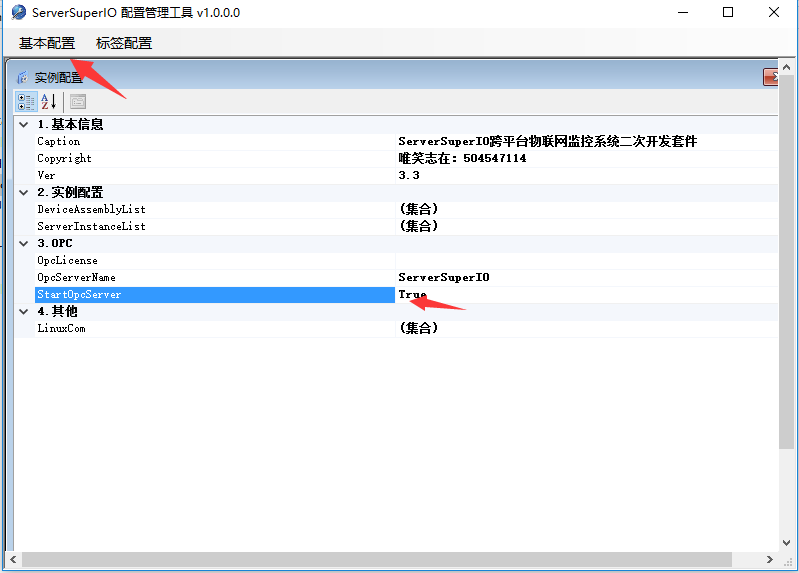
Task: Click the horizontal scrollbar left arrow
Action: coord(13,560)
